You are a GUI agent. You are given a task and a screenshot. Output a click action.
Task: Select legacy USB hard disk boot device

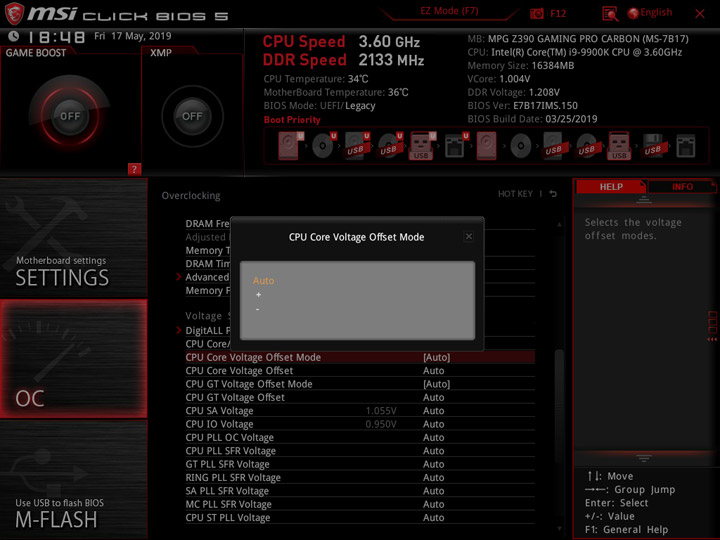pos(554,146)
